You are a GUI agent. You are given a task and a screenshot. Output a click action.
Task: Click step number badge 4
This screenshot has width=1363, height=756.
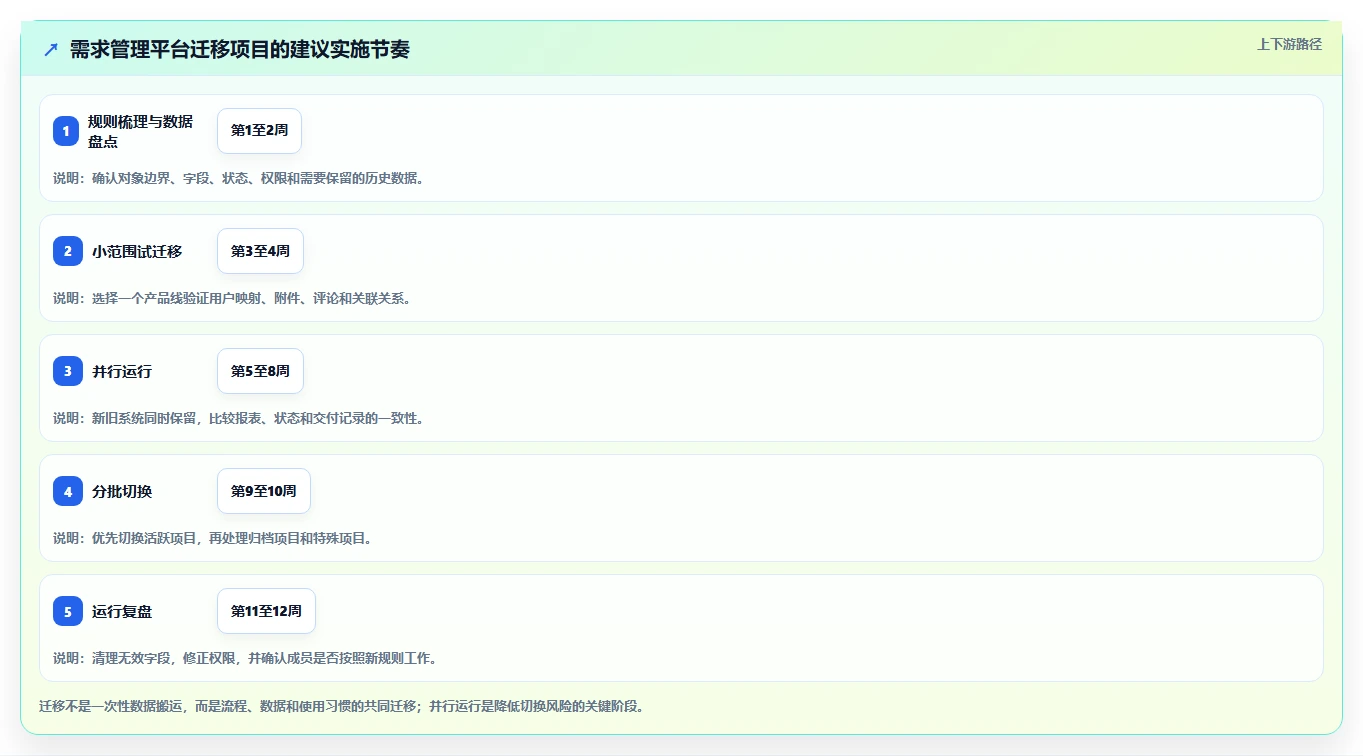point(67,491)
